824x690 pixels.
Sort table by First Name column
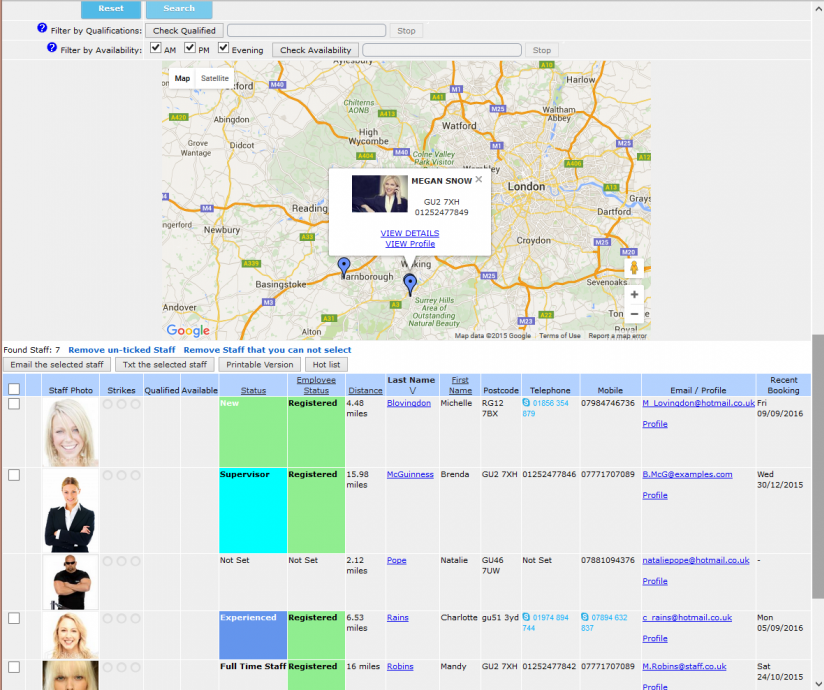click(x=460, y=385)
